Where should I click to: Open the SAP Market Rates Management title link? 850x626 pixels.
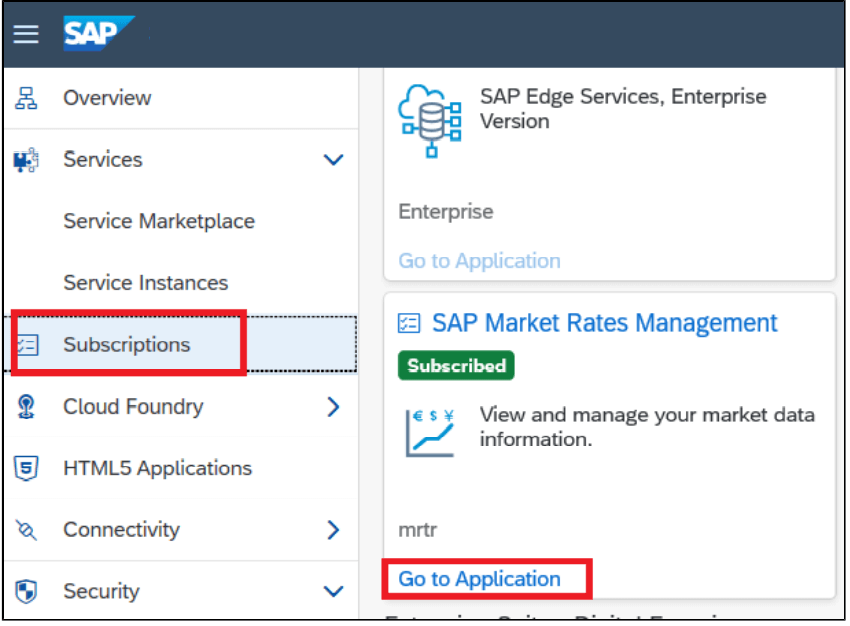[x=604, y=324]
